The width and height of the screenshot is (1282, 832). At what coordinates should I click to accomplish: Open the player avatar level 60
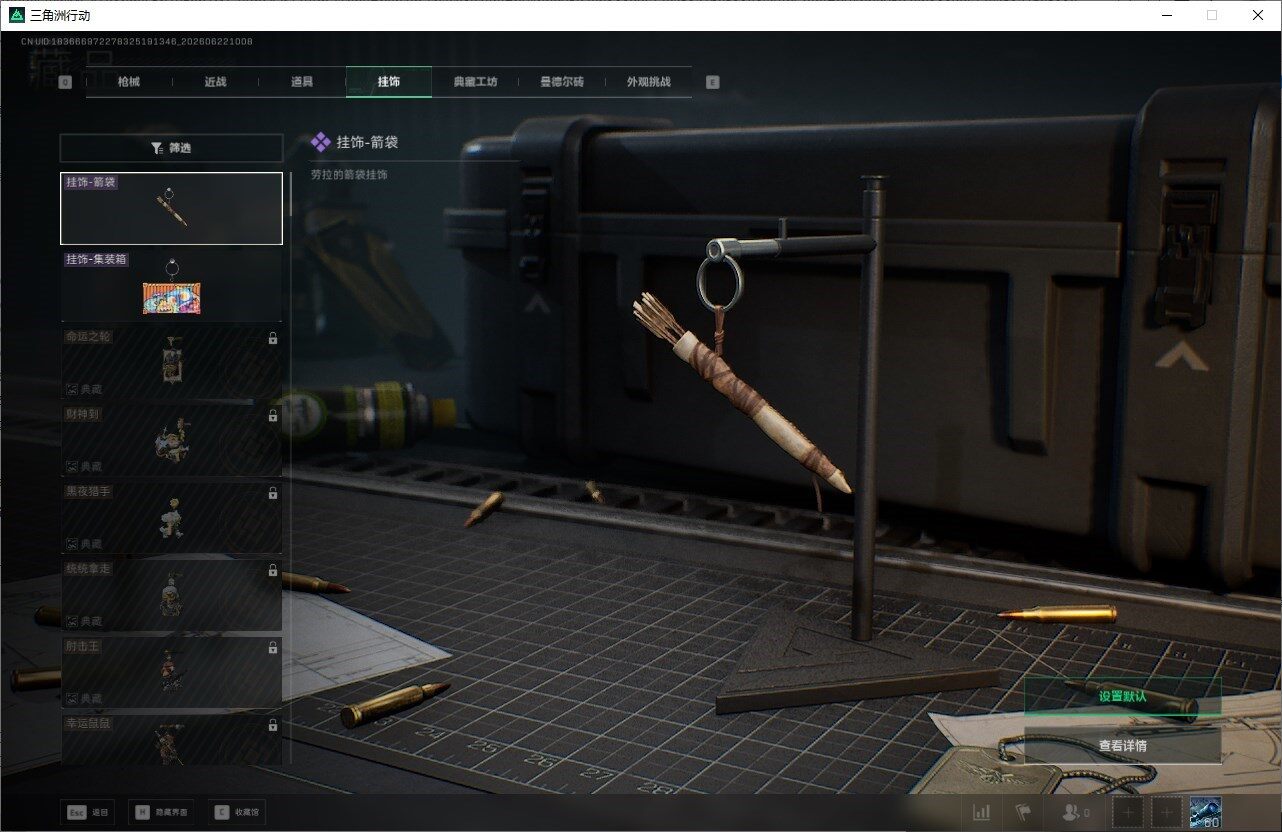(x=1206, y=813)
